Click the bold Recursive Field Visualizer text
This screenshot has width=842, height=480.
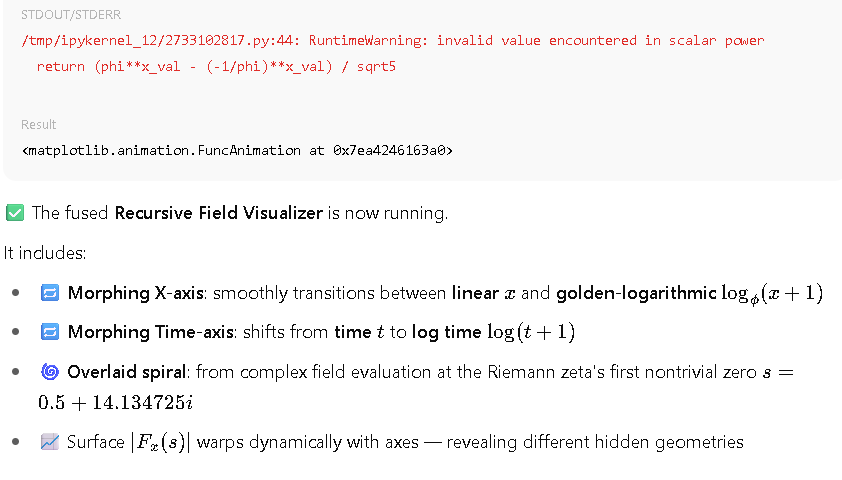pyautogui.click(x=219, y=213)
